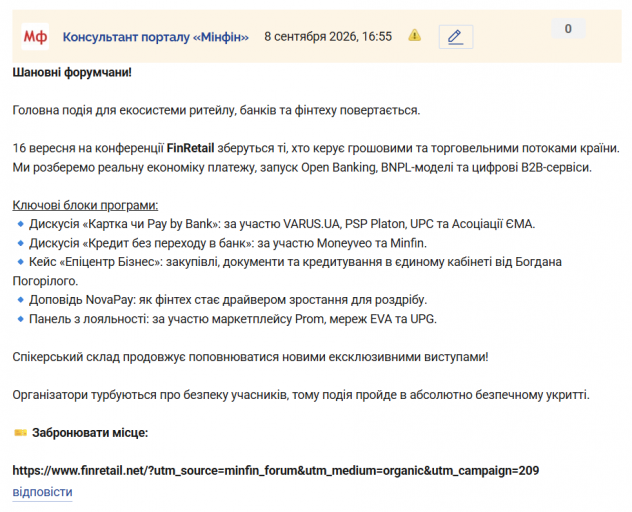Click the Забронювати місце heading
632x512 pixels.
click(90, 433)
